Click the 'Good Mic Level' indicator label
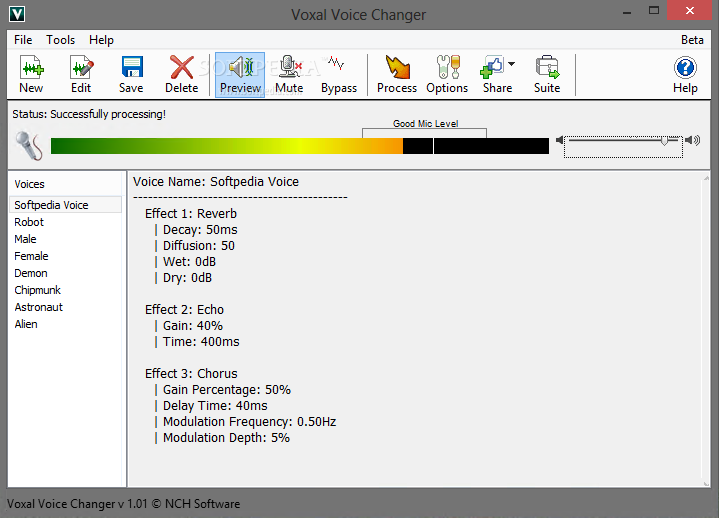Image resolution: width=719 pixels, height=518 pixels. [x=426, y=124]
